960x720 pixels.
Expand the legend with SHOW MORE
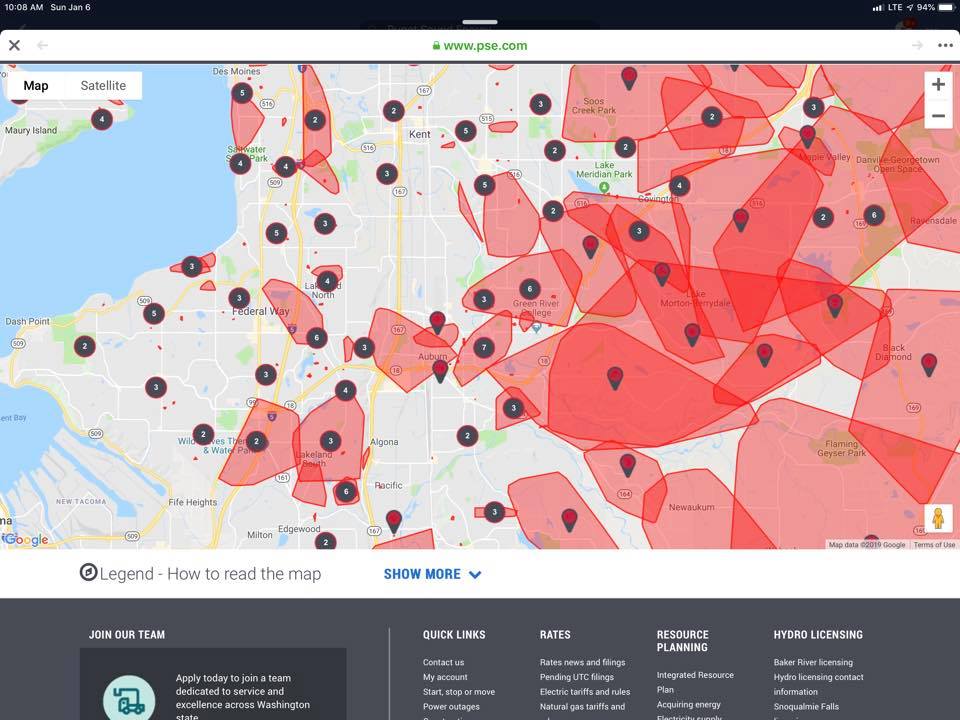coord(432,574)
